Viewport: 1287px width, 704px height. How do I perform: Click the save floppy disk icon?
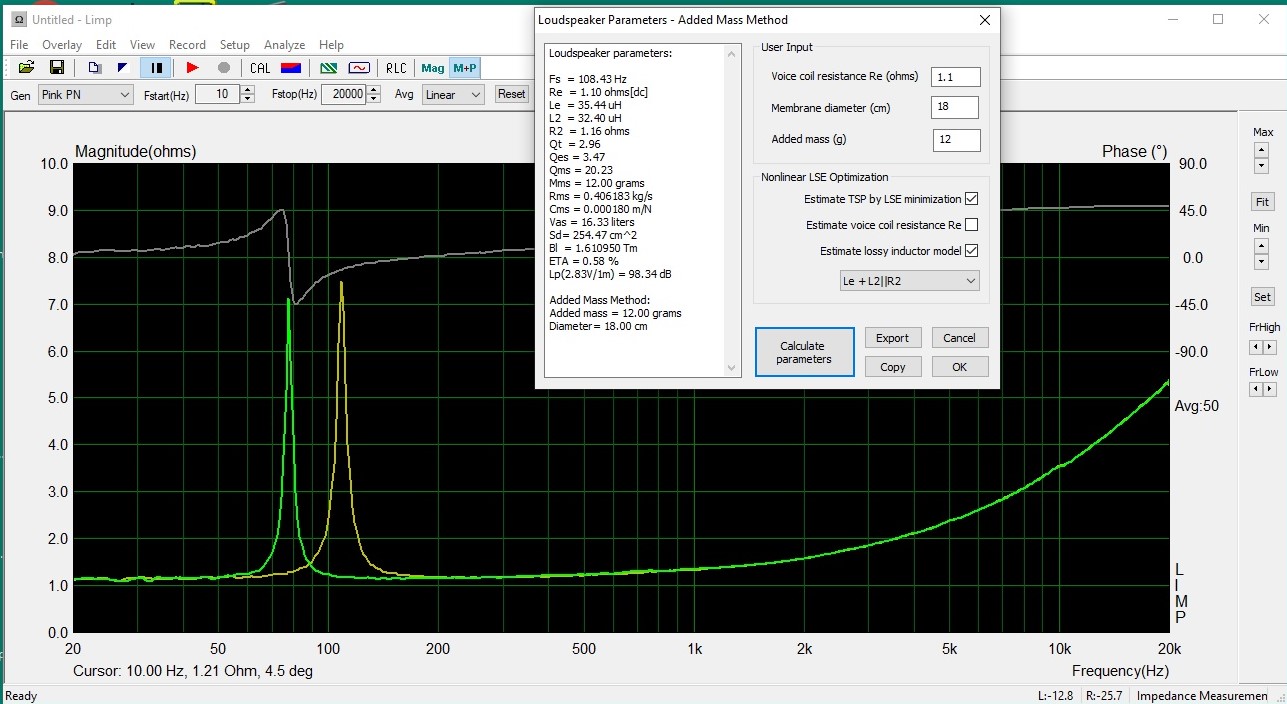click(57, 68)
